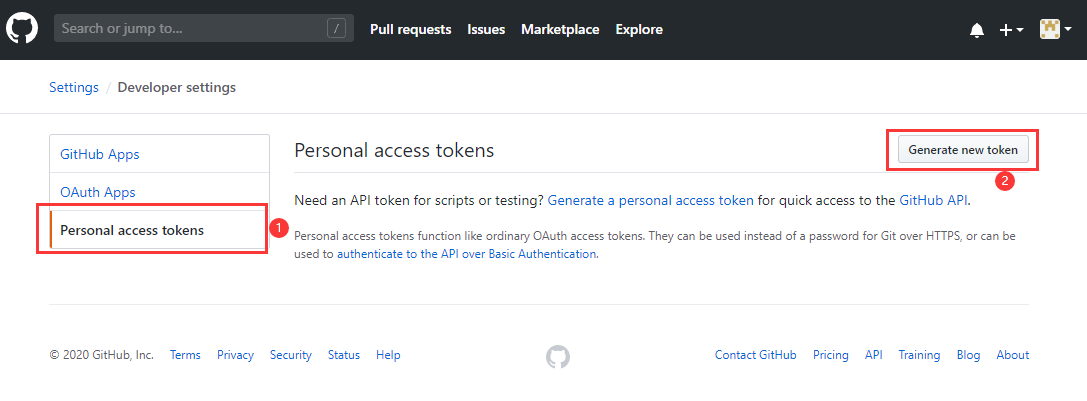Image resolution: width=1087 pixels, height=401 pixels.
Task: Click the Settings breadcrumb link
Action: [74, 87]
